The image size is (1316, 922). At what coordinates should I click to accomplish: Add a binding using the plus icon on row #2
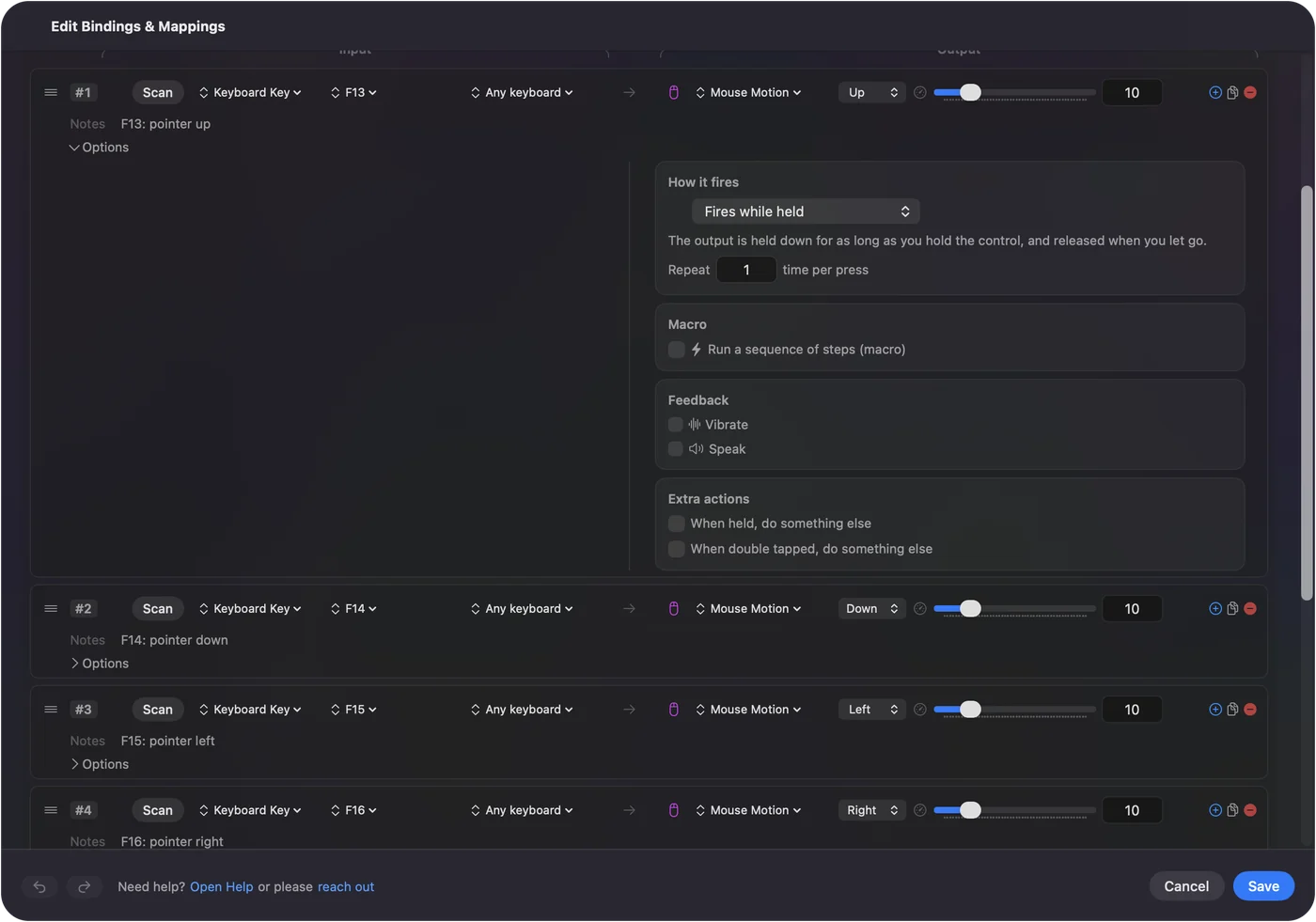pyautogui.click(x=1215, y=608)
